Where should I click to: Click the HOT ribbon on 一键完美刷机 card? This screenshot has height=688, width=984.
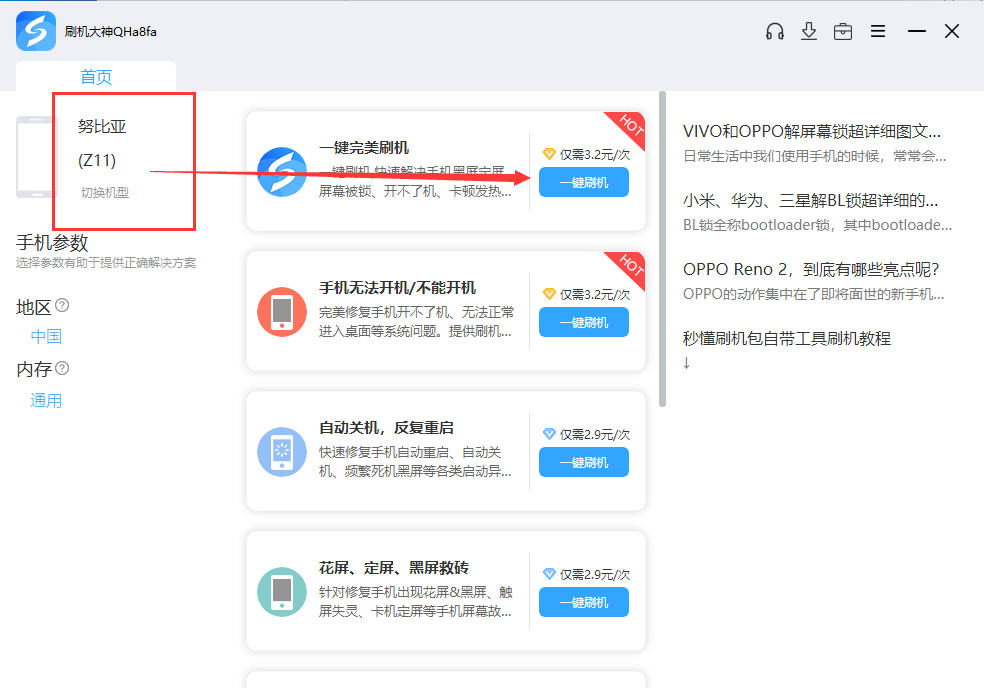630,126
